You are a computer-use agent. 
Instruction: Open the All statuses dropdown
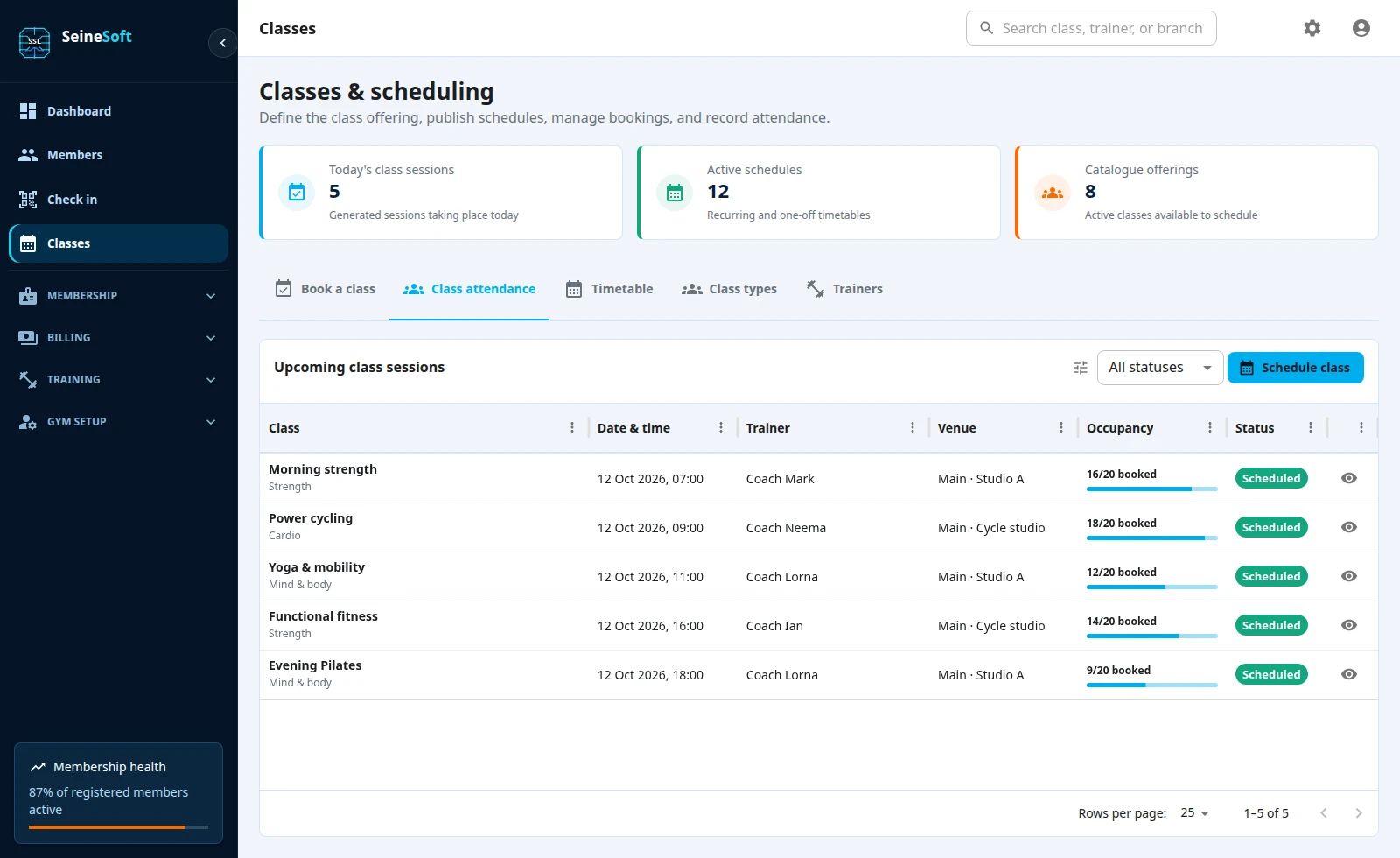1160,368
